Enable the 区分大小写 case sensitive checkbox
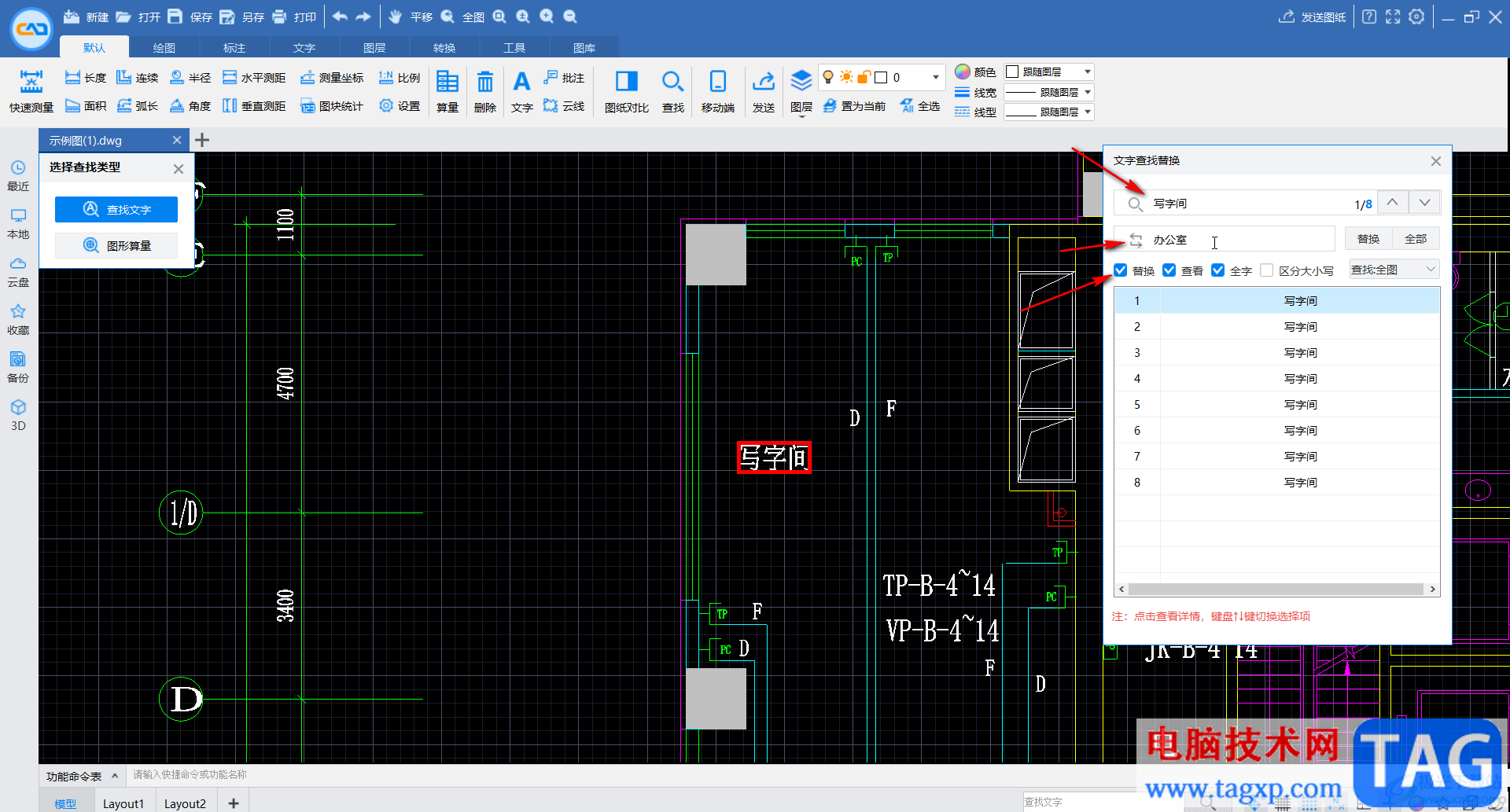The image size is (1510, 812). pyautogui.click(x=1267, y=270)
